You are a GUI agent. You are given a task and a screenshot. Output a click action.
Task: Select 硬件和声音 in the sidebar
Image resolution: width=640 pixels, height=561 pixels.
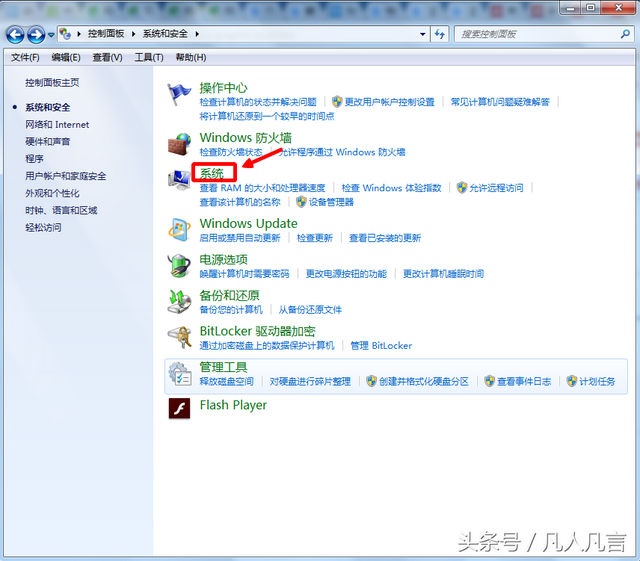click(48, 142)
